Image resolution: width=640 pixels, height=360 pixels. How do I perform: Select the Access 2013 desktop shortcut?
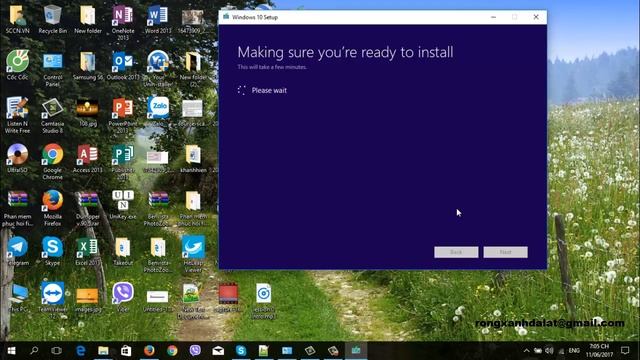pos(88,158)
